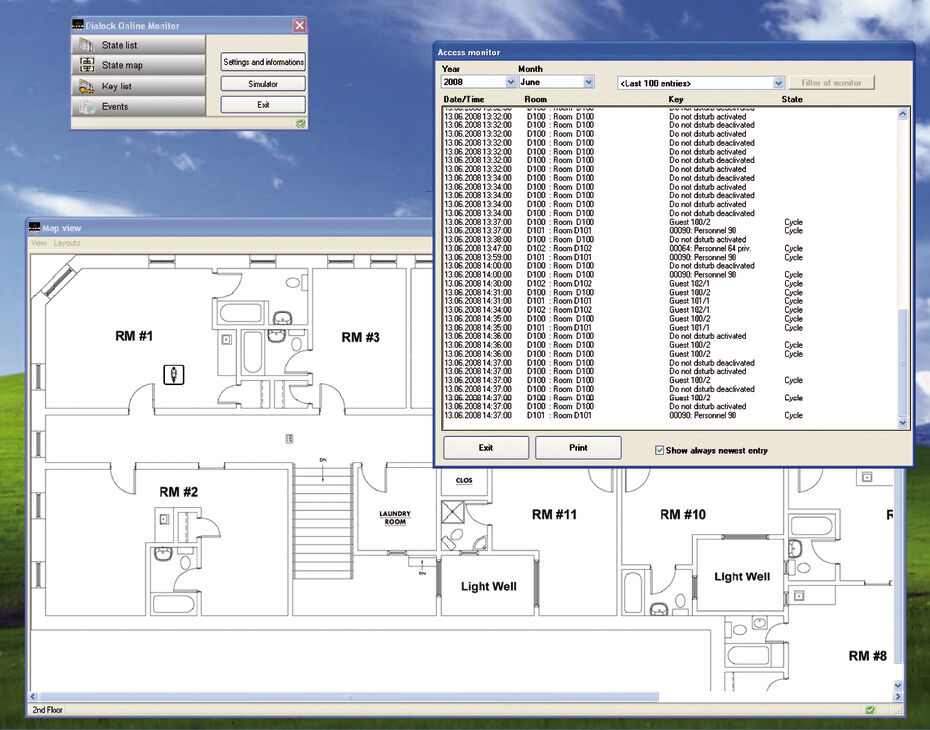Screen dimensions: 930x730
Task: Click Access monitor list scroll-down arrow
Action: tap(903, 423)
